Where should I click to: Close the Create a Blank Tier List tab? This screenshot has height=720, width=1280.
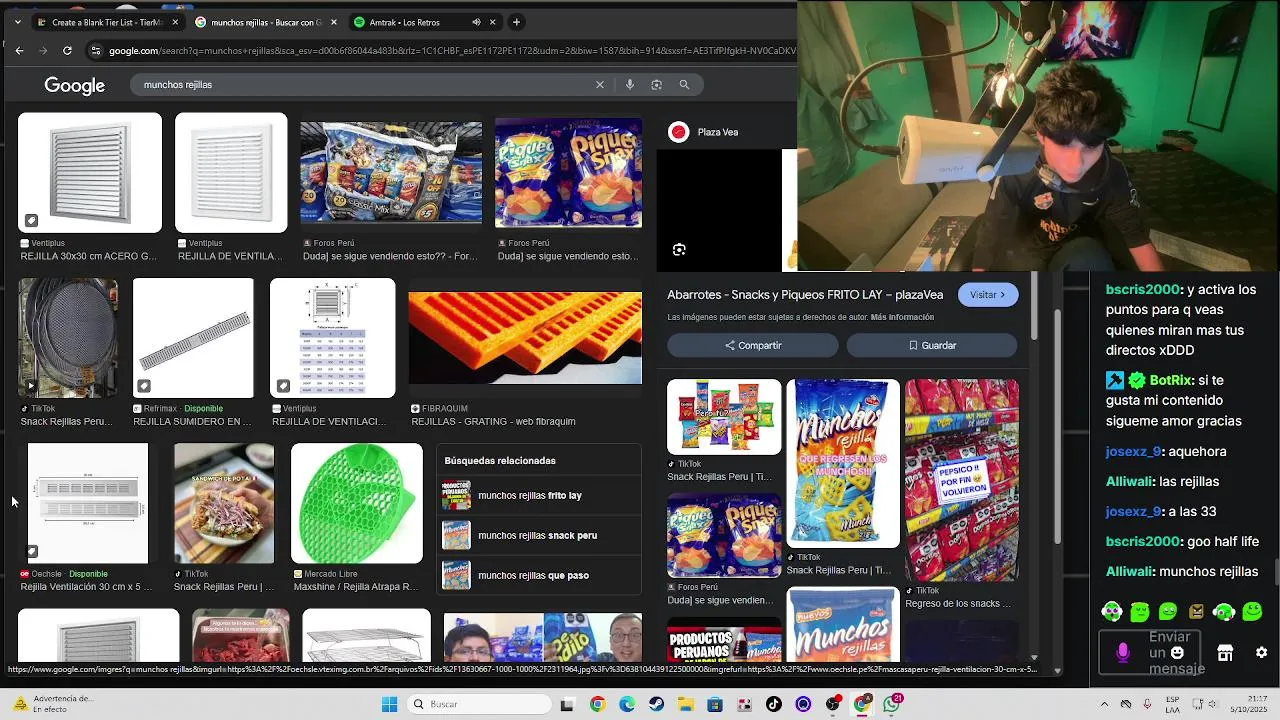coord(175,22)
